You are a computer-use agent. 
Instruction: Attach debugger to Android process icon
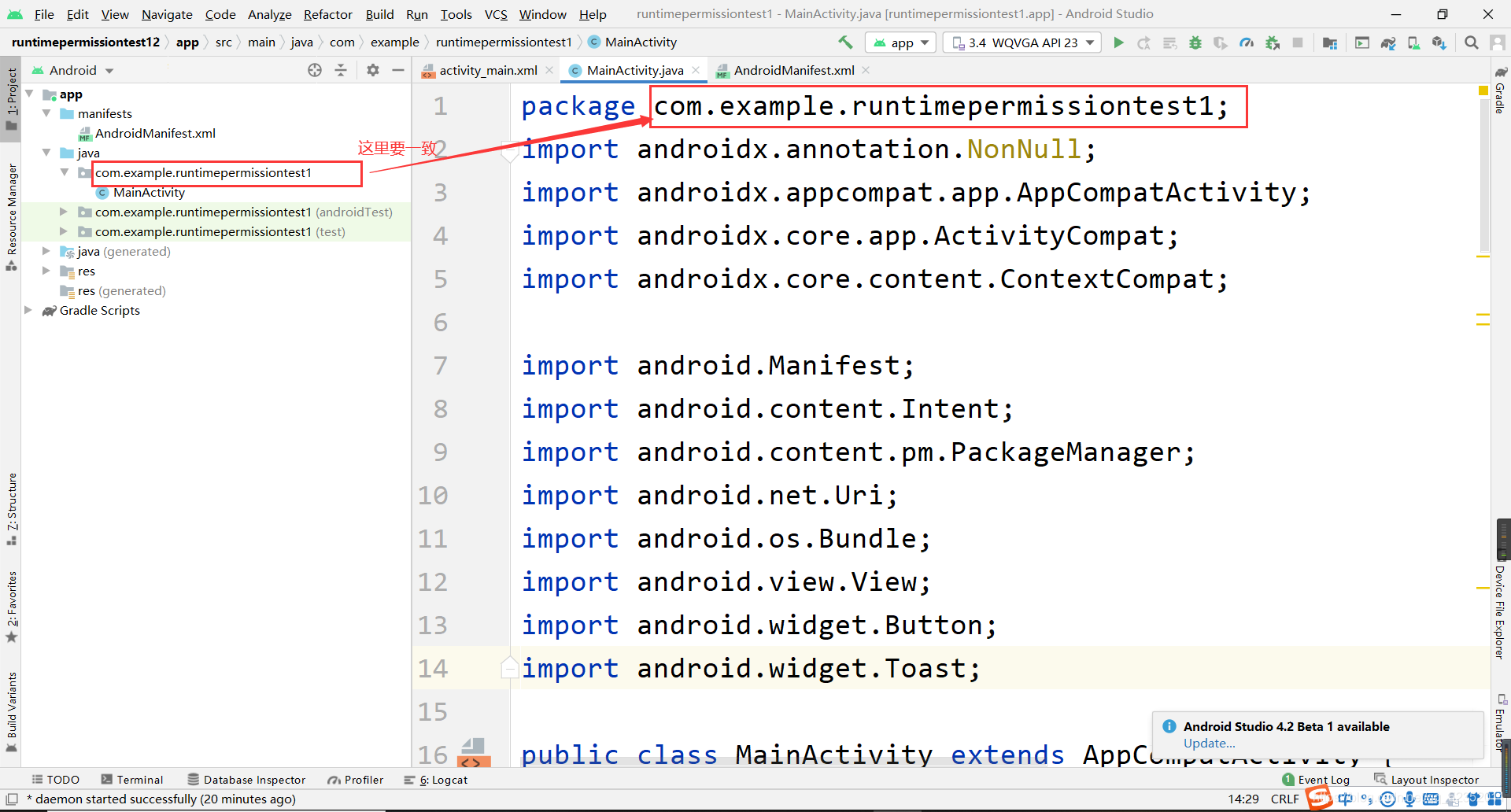coord(1272,42)
